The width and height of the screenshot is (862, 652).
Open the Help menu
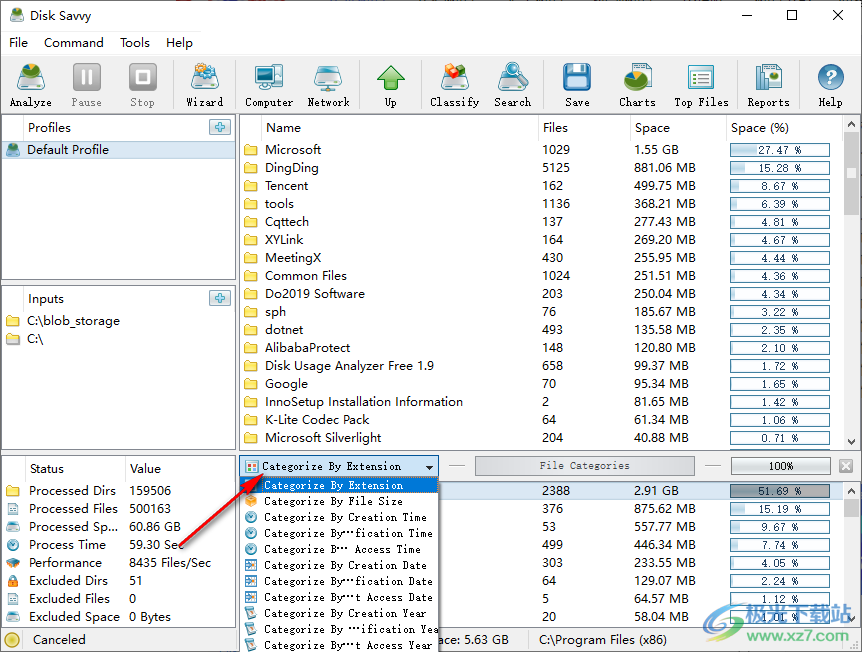[x=179, y=42]
